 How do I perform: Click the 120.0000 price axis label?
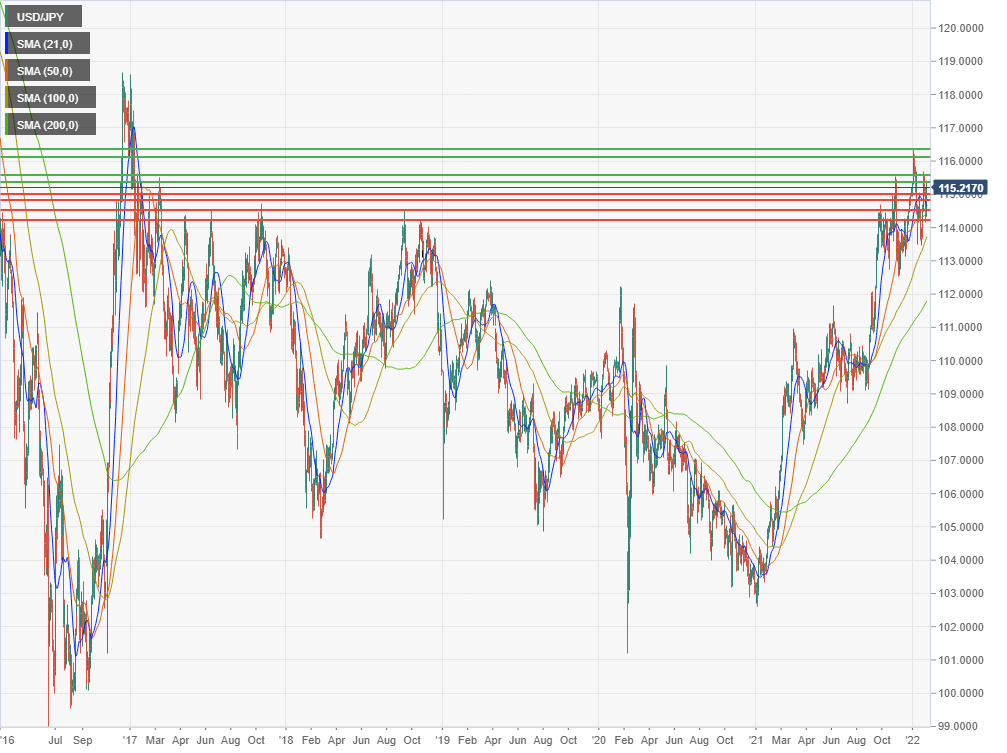click(960, 28)
